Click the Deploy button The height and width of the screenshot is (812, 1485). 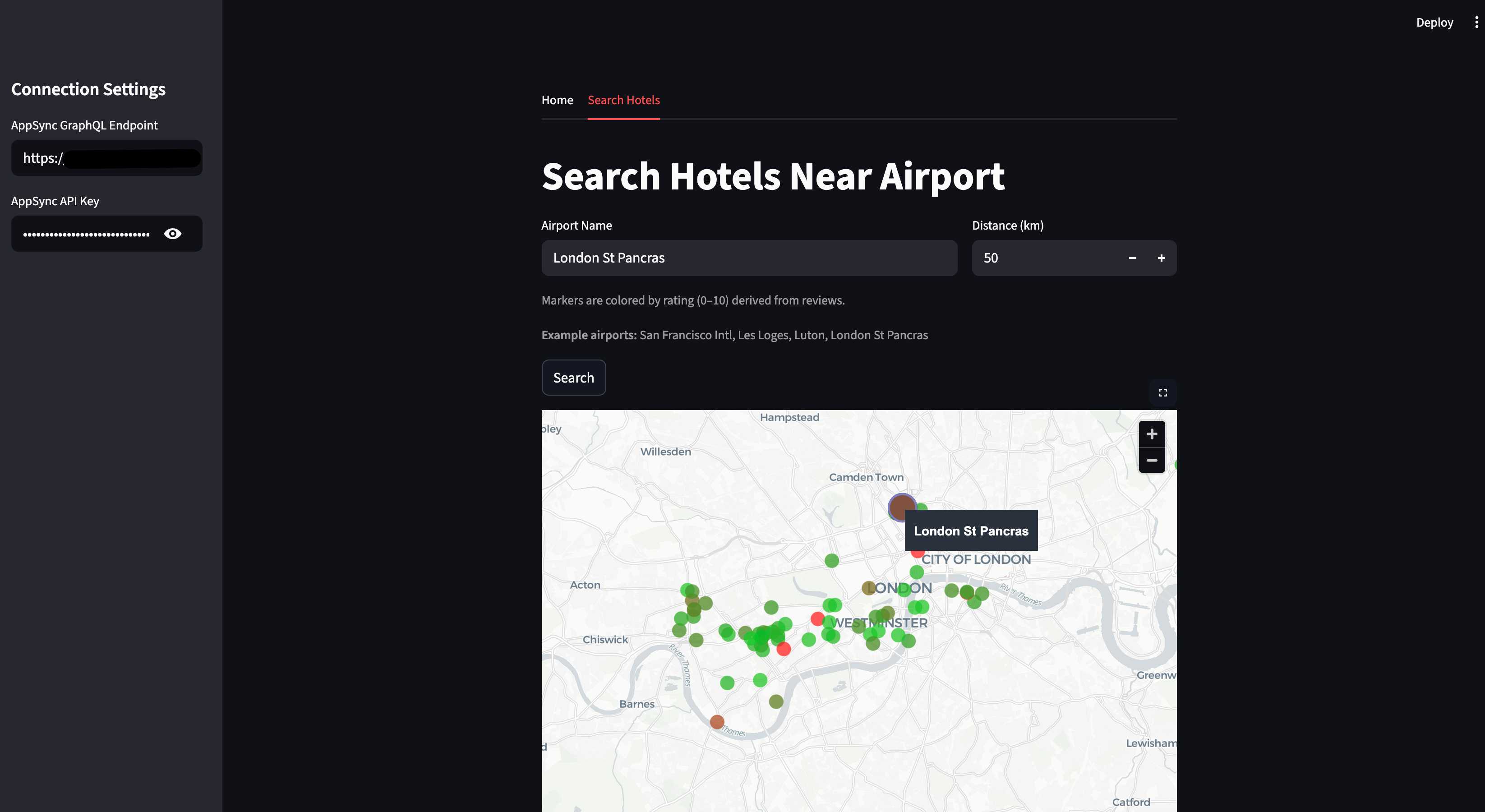[1434, 23]
